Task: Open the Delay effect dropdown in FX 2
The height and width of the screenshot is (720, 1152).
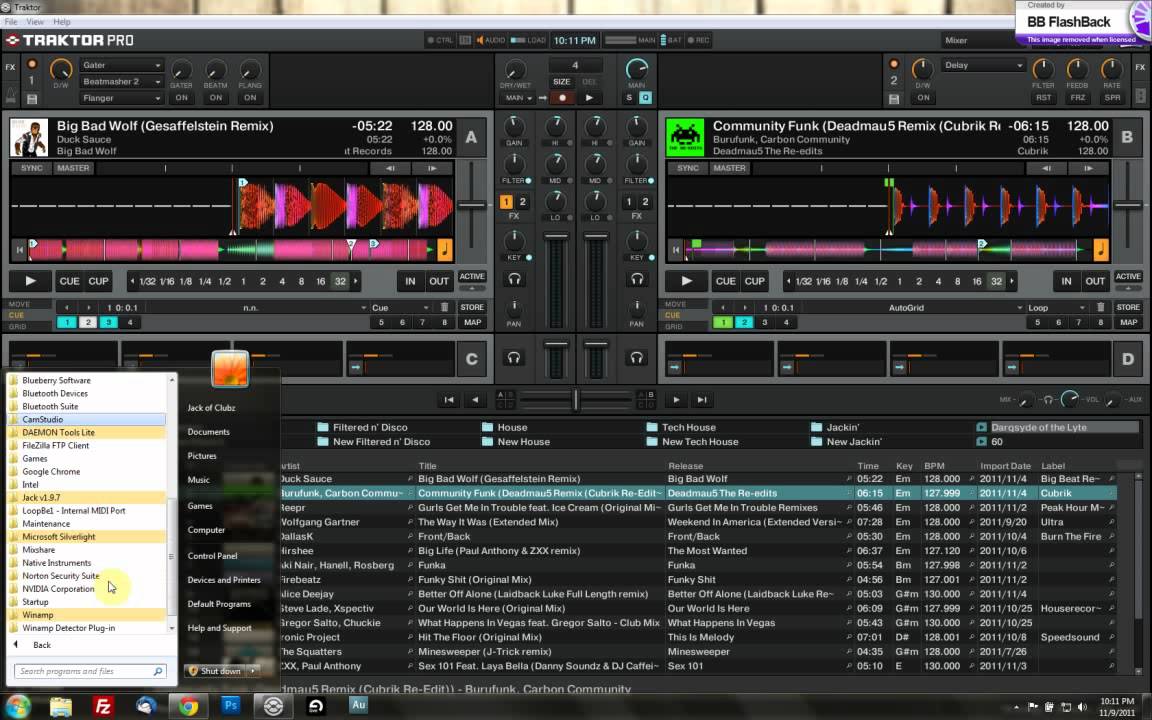Action: tap(983, 65)
